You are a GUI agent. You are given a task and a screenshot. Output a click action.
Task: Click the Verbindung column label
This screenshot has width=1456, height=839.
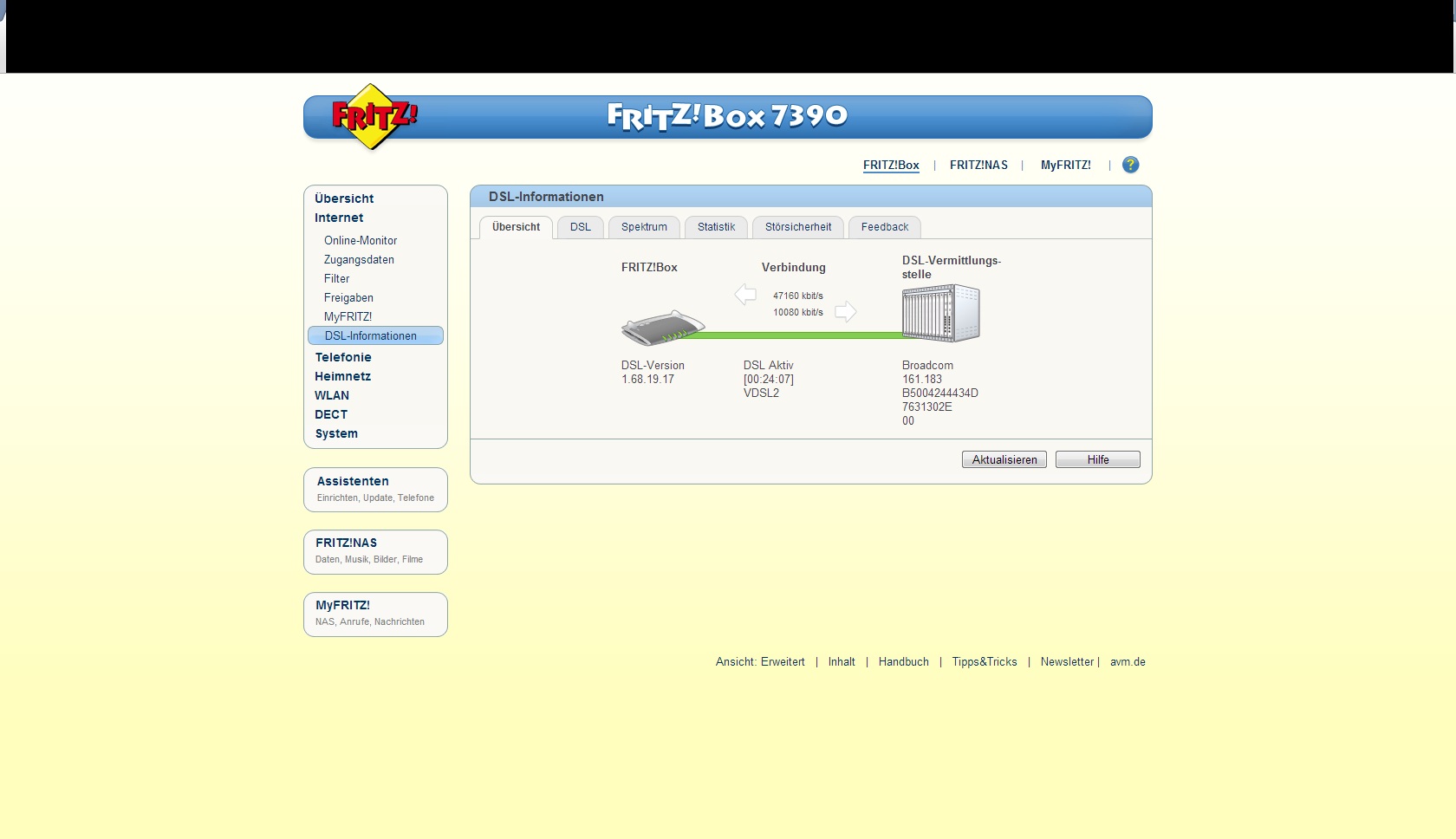click(x=794, y=268)
